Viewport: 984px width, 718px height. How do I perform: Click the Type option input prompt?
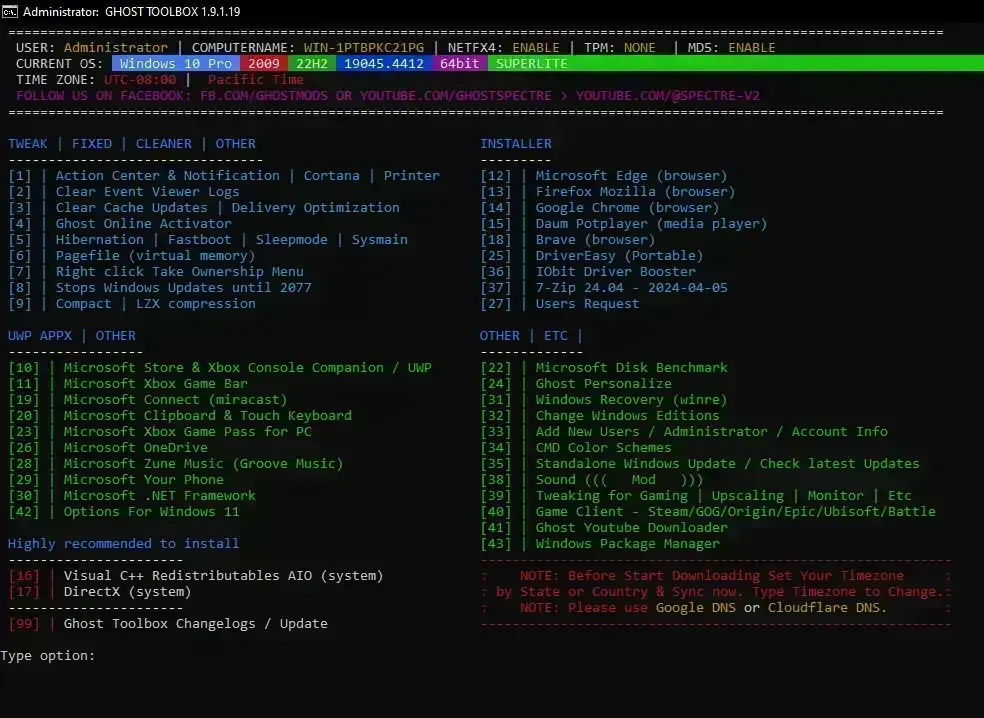click(x=48, y=655)
